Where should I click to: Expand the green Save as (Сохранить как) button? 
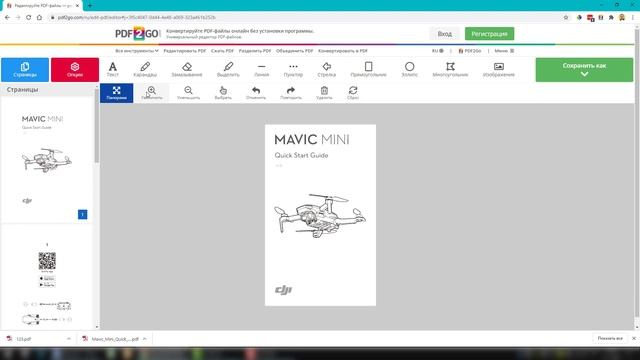pyautogui.click(x=584, y=70)
